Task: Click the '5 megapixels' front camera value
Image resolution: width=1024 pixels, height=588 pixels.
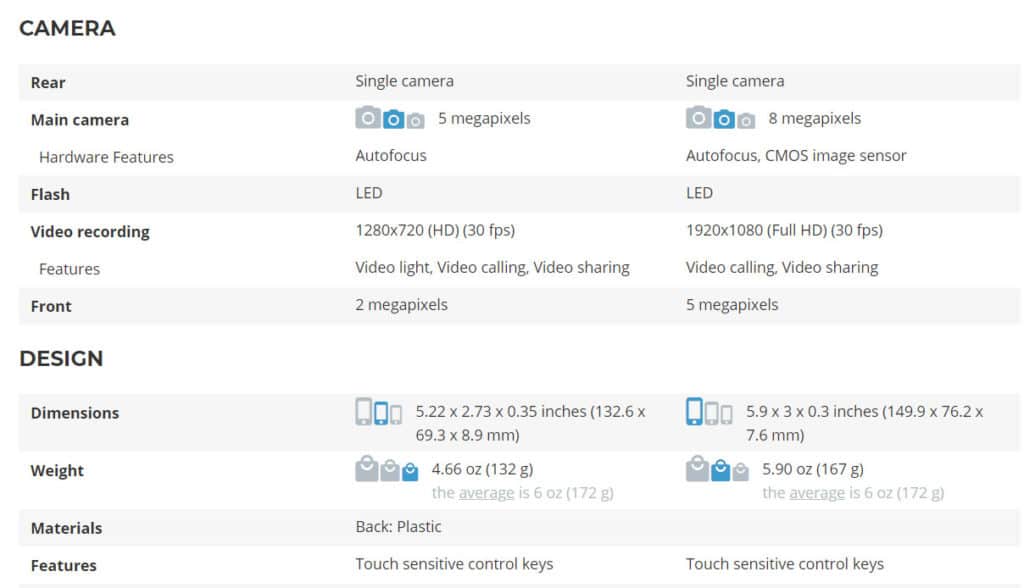Action: point(732,305)
